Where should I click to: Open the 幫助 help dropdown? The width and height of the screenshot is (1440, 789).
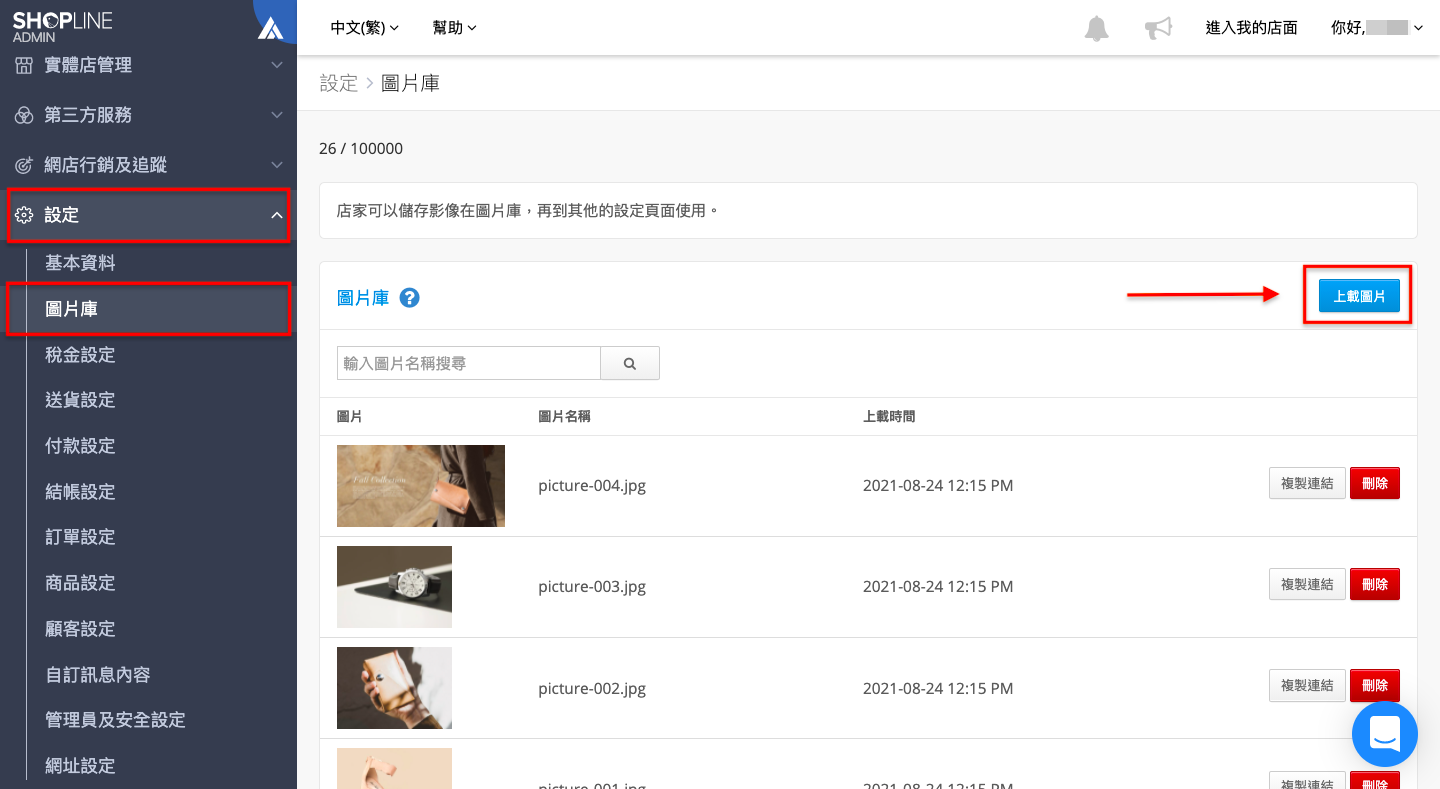click(455, 28)
